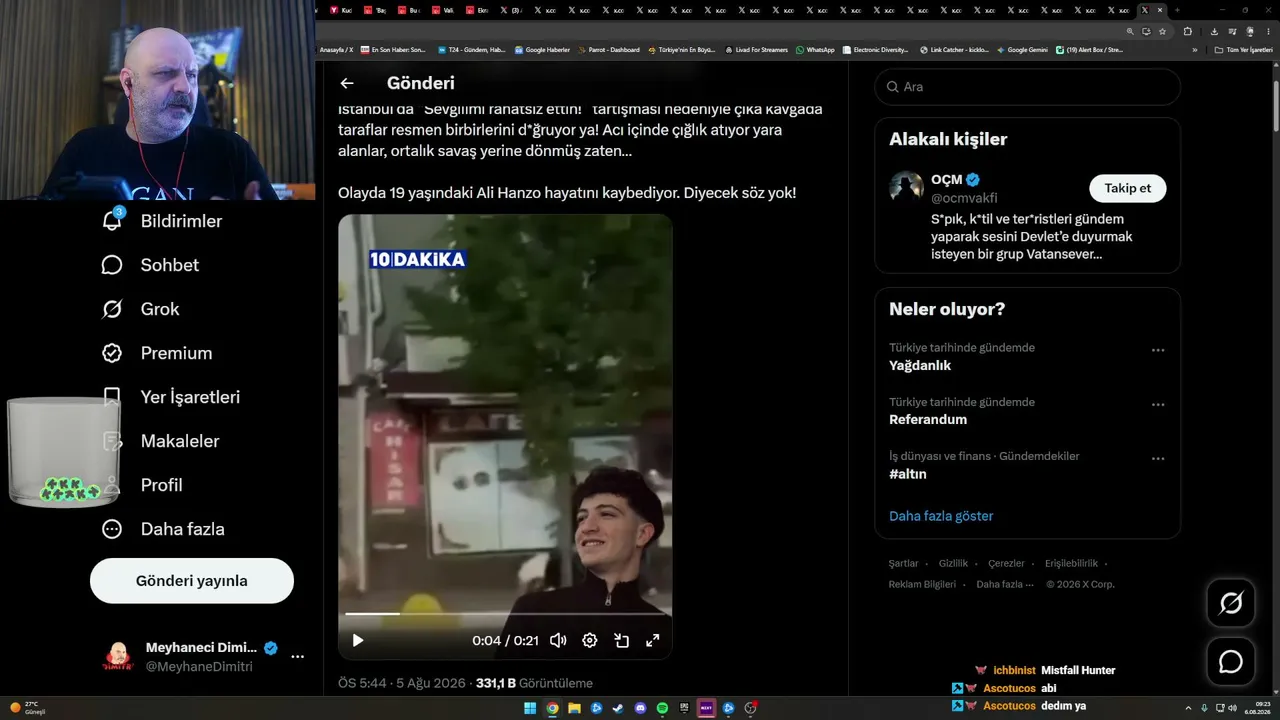
Task: Open the Çerezler footer link
Action: click(x=1006, y=563)
